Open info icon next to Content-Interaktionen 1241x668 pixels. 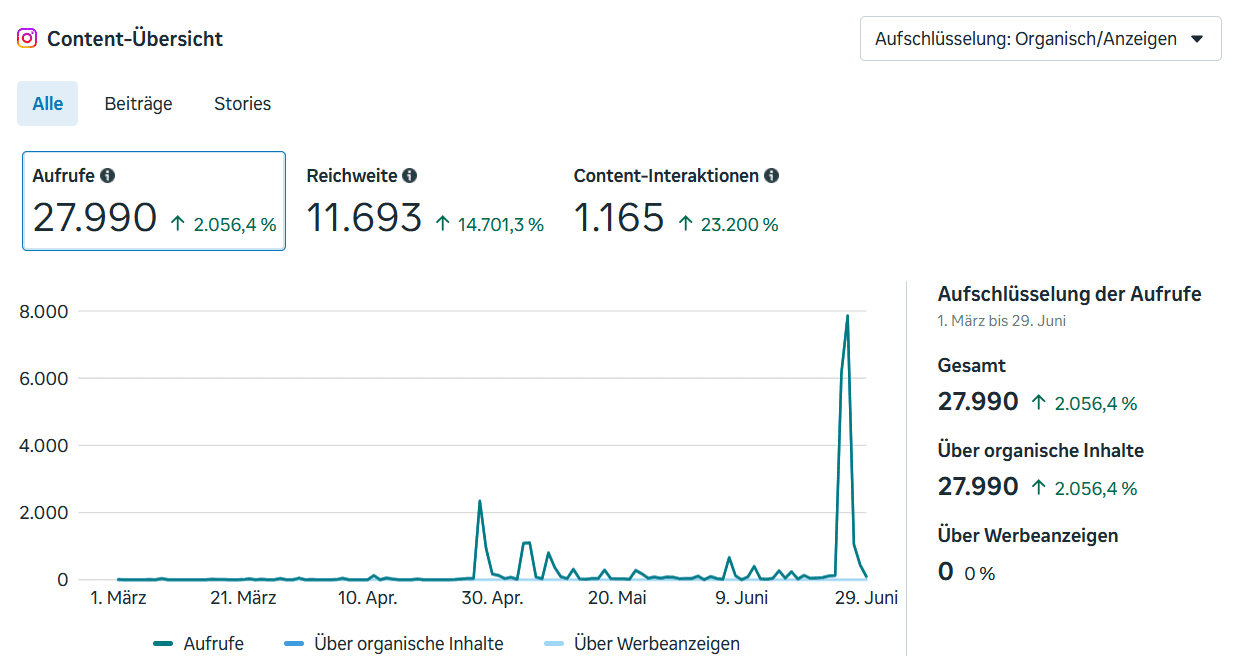coord(771,175)
